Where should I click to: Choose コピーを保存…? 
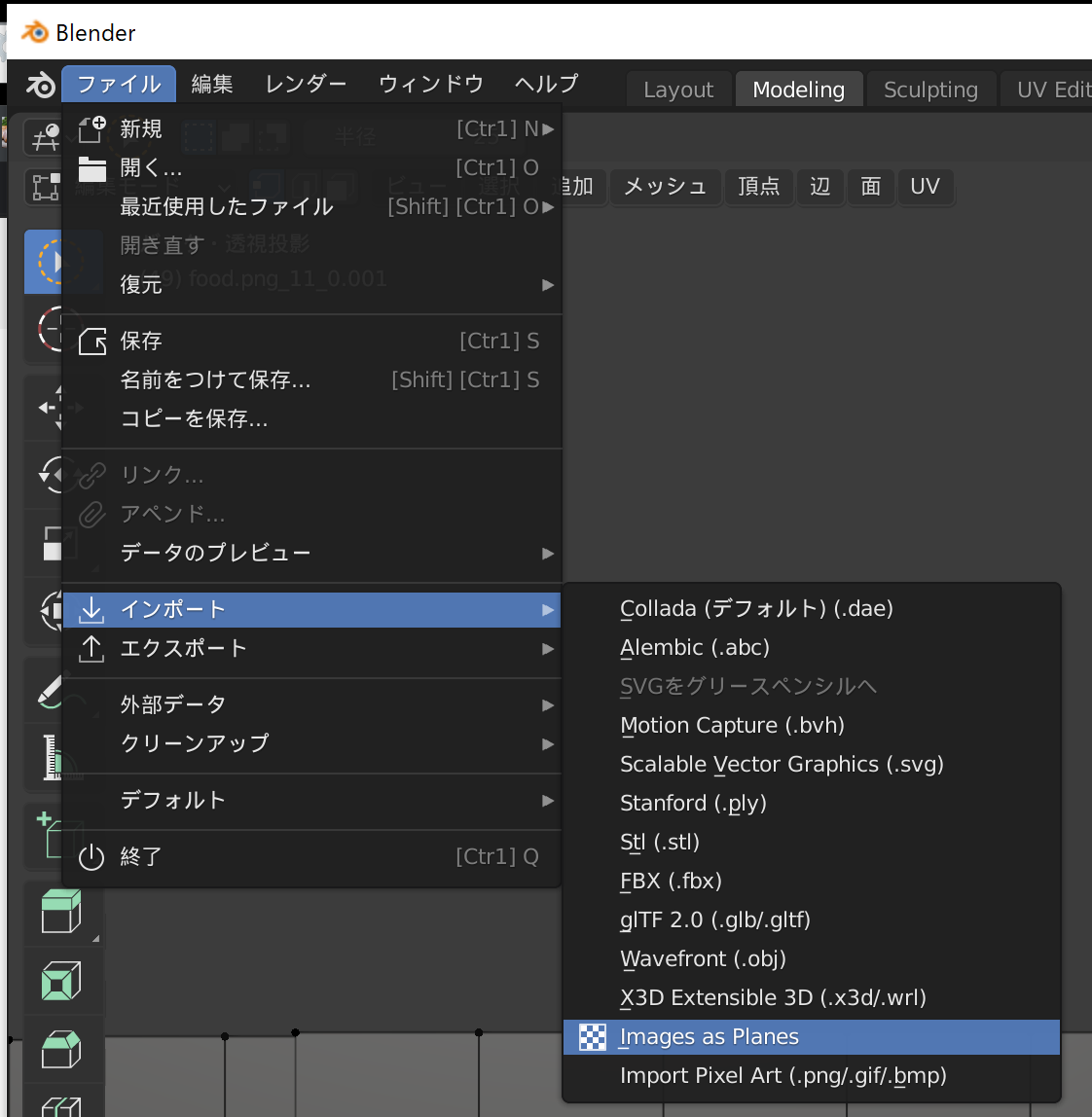click(x=312, y=418)
